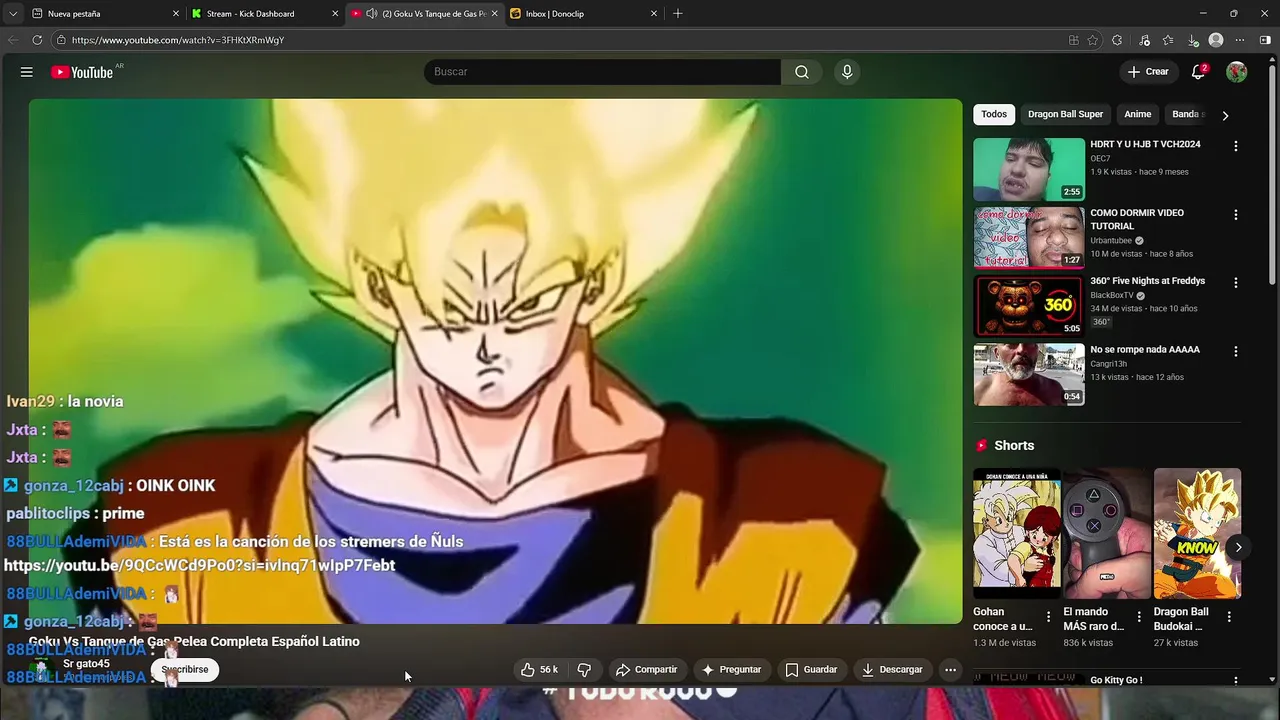Open COMO DORMIR VIDEO TUTORIAL thumbnail
Image resolution: width=1280 pixels, height=720 pixels.
(x=1029, y=238)
